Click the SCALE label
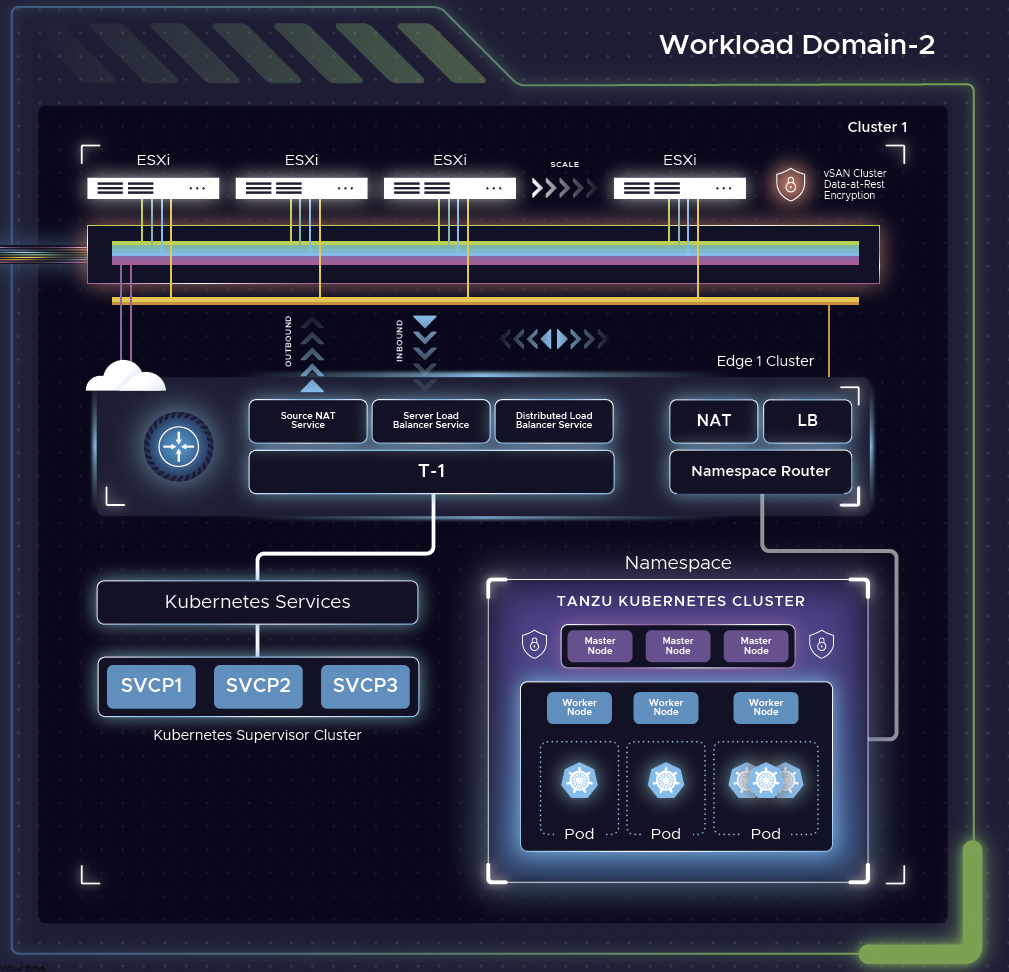 [x=564, y=165]
